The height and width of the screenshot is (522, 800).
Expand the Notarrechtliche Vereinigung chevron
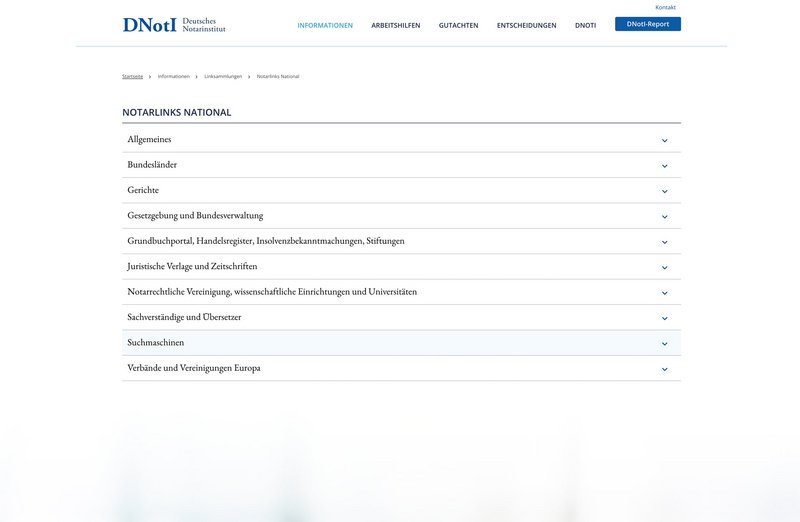click(664, 293)
